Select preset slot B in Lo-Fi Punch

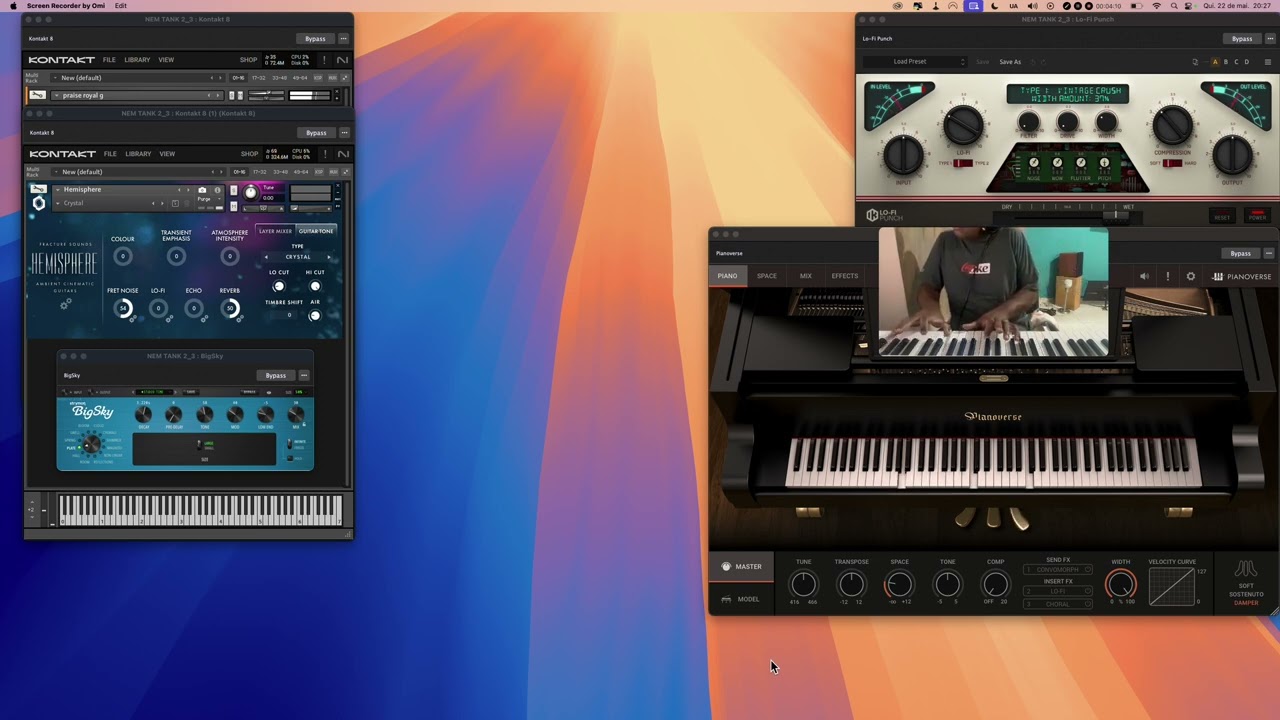pos(1226,62)
